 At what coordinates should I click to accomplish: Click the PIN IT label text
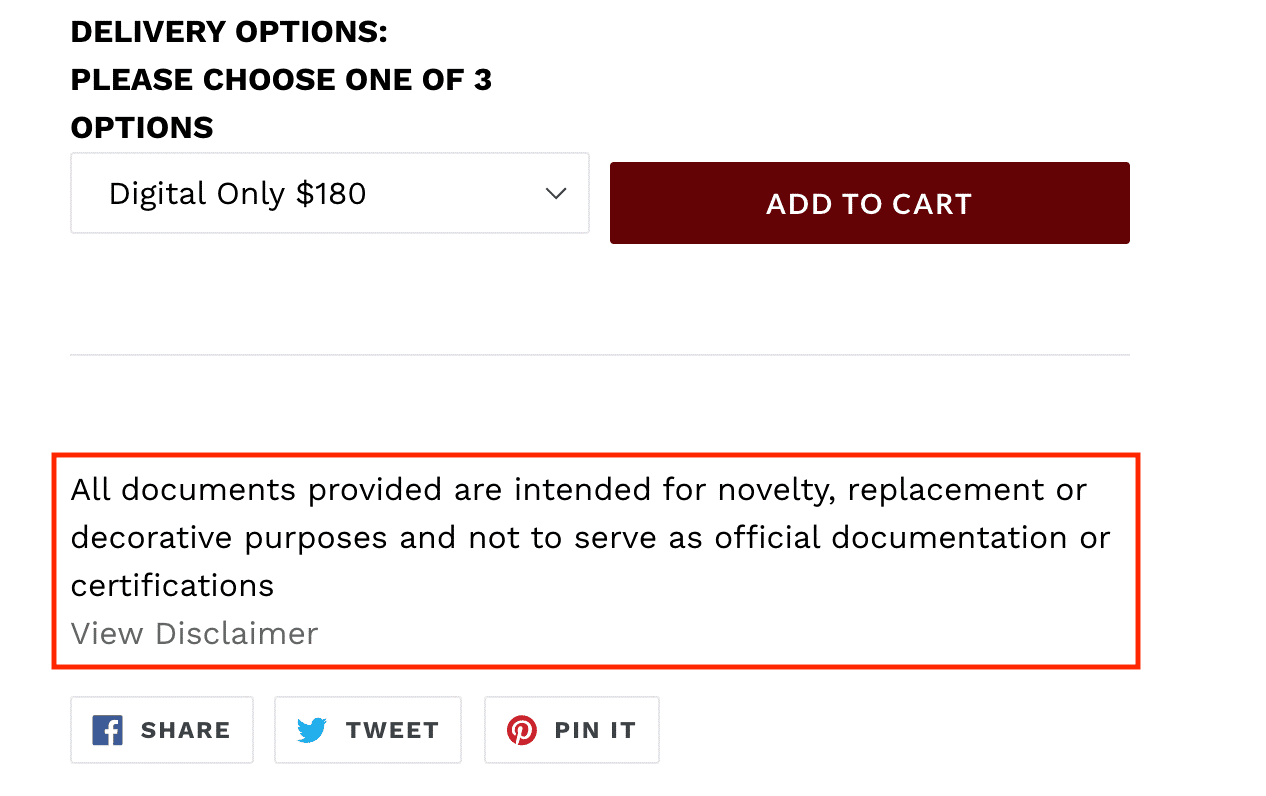pyautogui.click(x=596, y=730)
